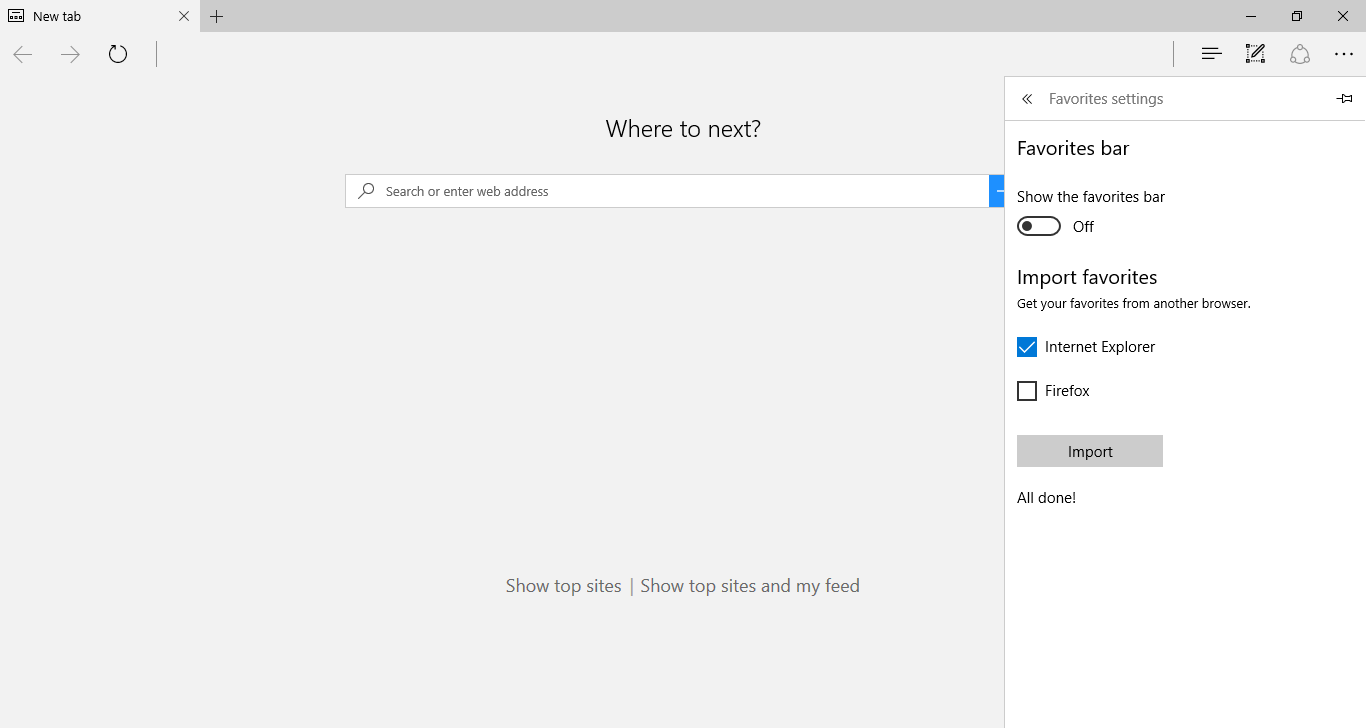Click the Import favorites heading
This screenshot has height=728, width=1366.
1087,277
